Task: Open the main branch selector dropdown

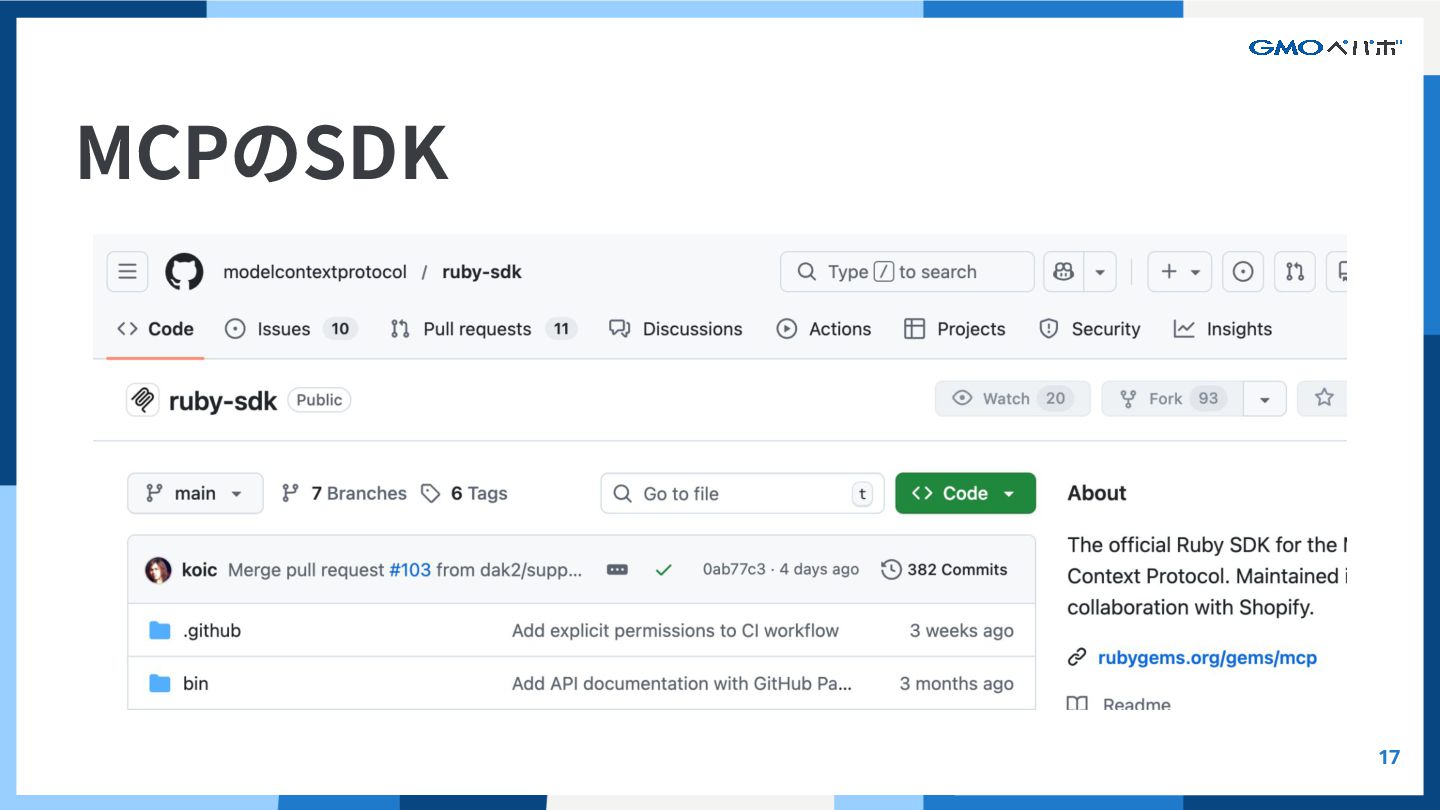Action: pyautogui.click(x=195, y=493)
